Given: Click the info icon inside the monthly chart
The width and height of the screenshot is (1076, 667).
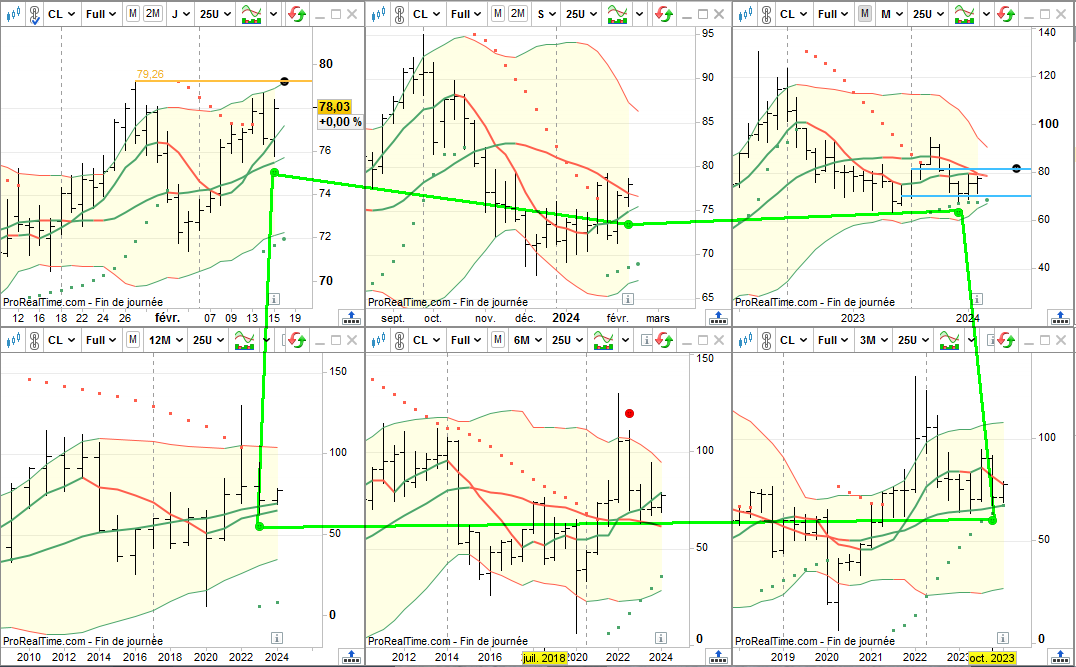Looking at the screenshot, I should tap(977, 299).
